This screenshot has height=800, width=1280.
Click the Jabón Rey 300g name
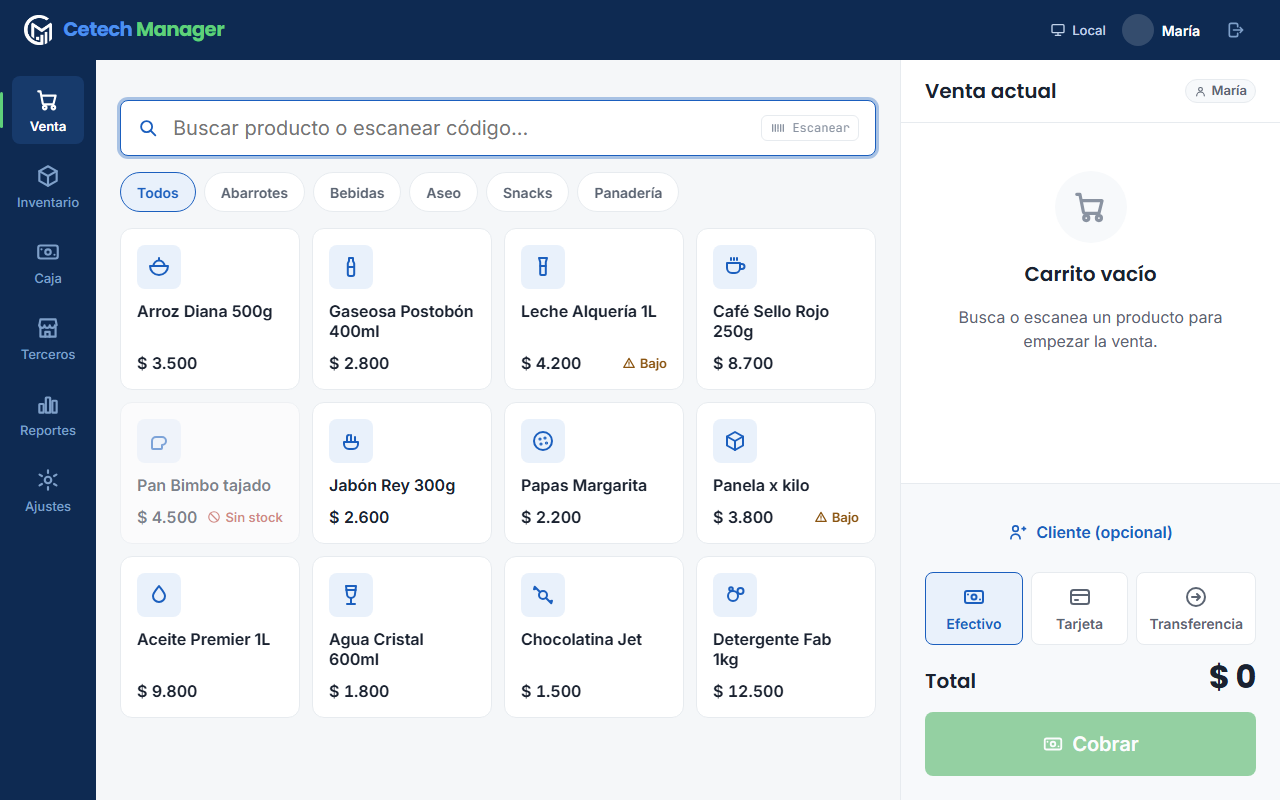(392, 485)
